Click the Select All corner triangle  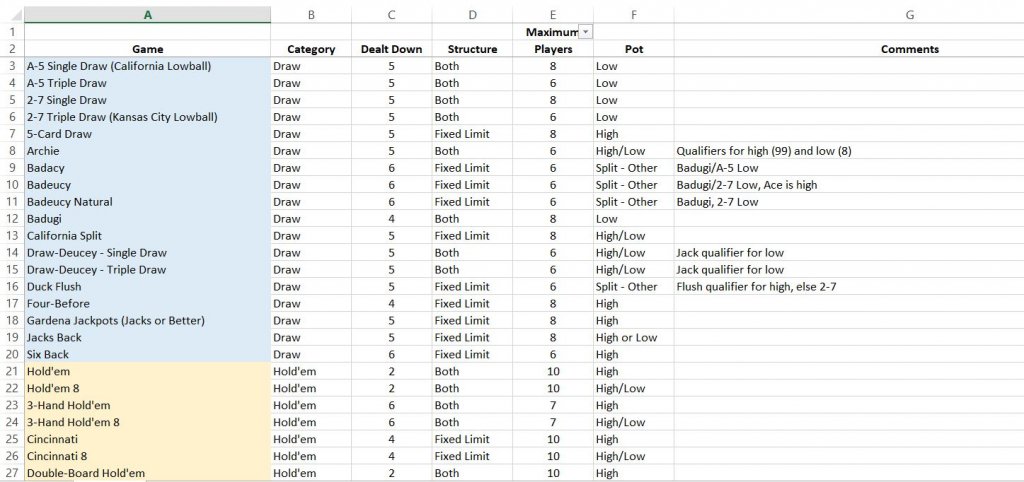pos(11,15)
